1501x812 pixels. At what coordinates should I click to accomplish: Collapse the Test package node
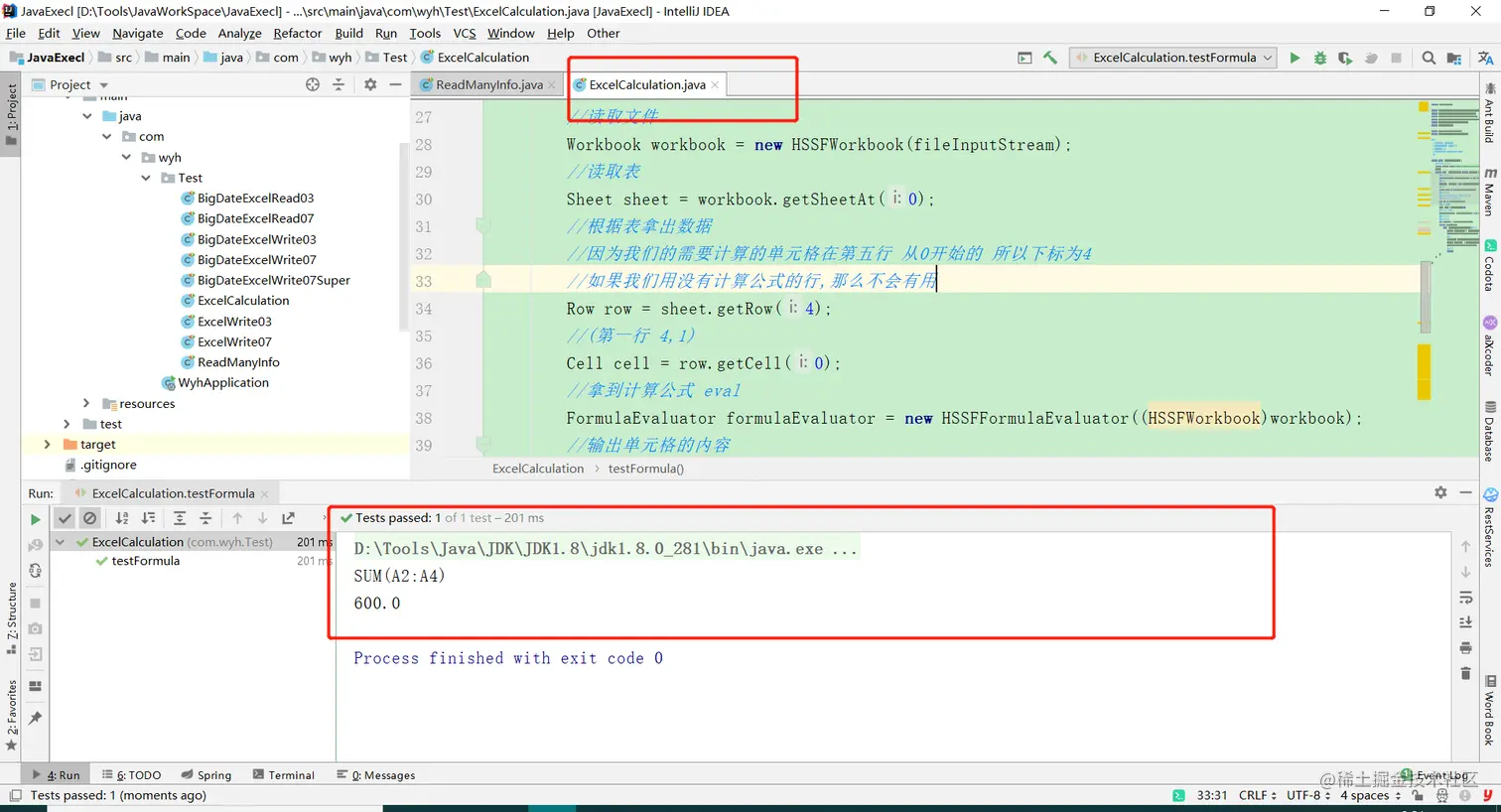click(147, 178)
